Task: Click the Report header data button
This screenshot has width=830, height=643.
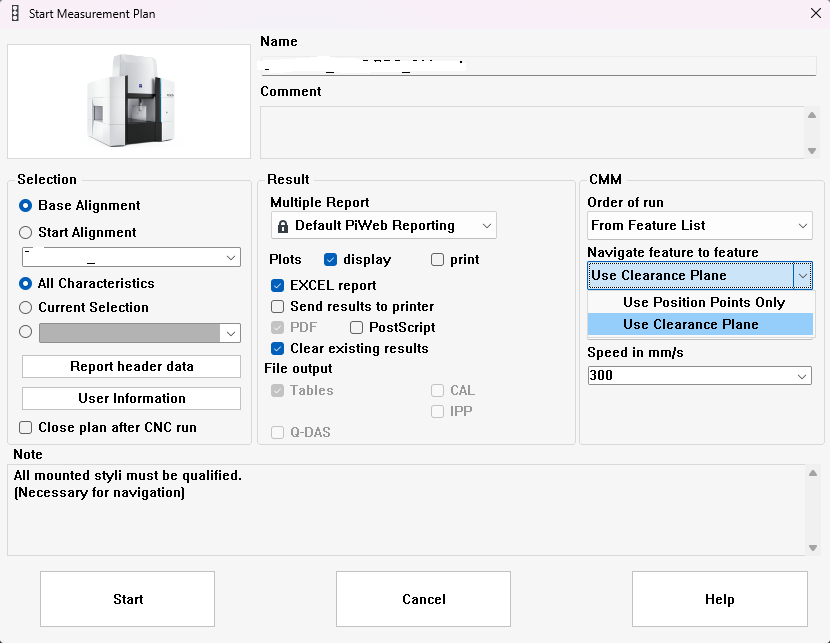Action: click(131, 366)
